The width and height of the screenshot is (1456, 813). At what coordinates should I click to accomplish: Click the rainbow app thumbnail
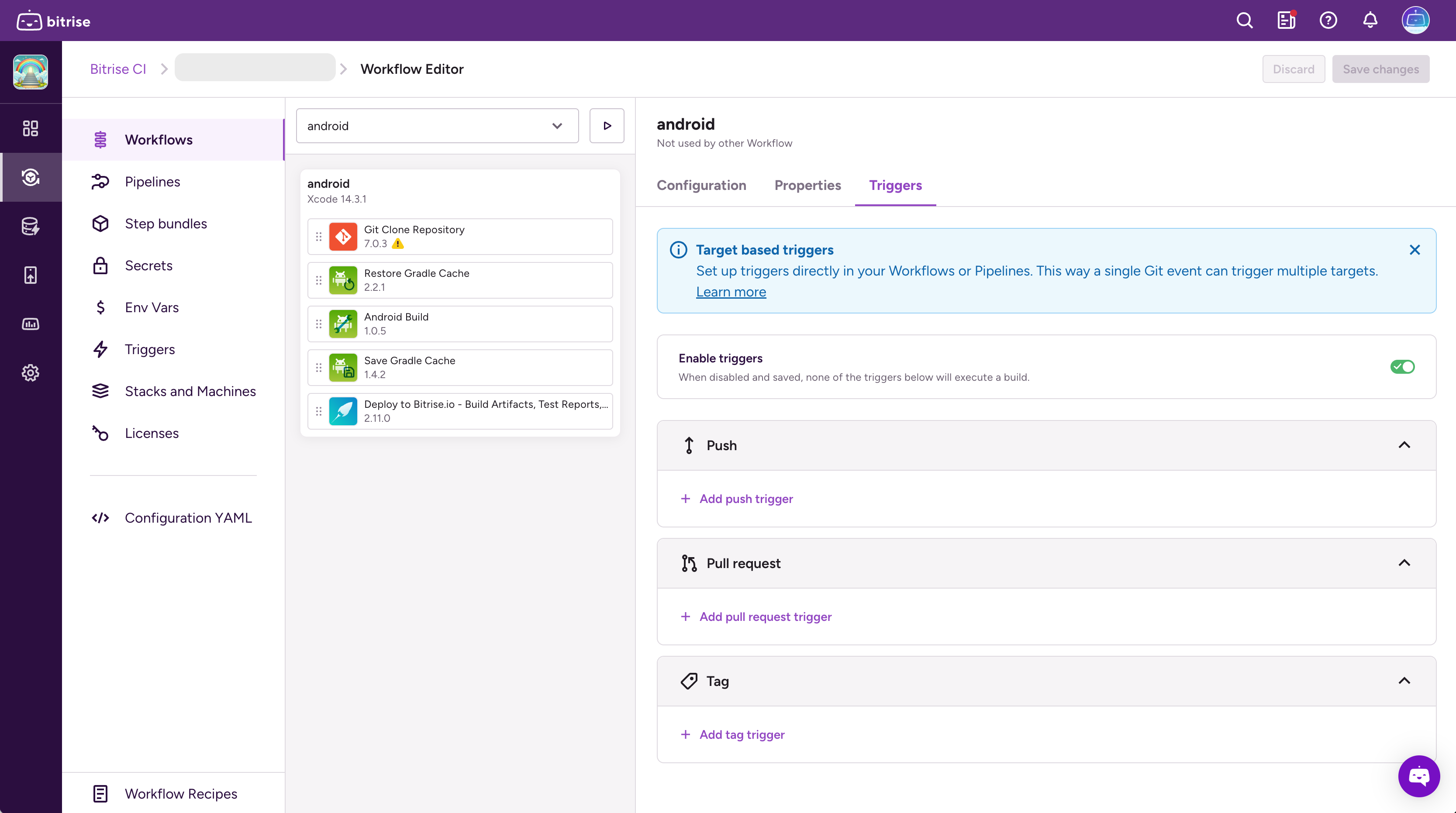31,72
